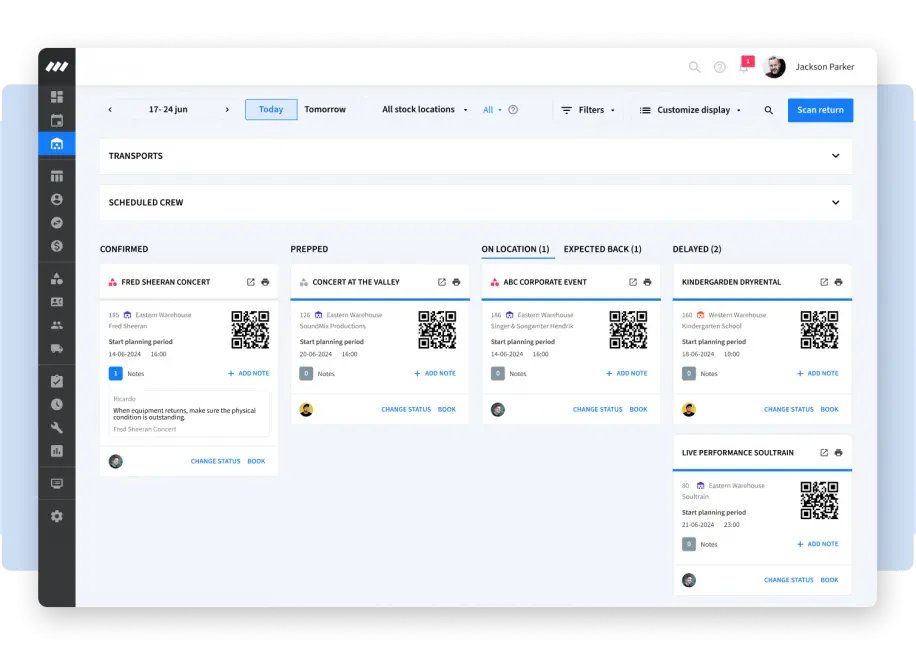916x655 pixels.
Task: Open the circular arrow icon in sidebar
Action: click(x=57, y=223)
